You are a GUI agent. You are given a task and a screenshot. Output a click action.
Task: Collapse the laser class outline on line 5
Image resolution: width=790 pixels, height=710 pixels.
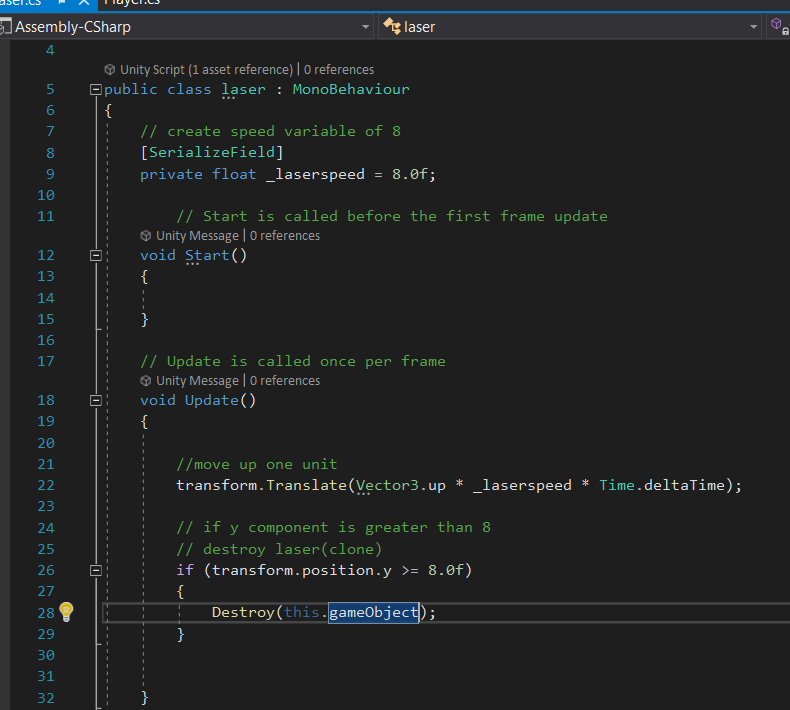tap(96, 90)
